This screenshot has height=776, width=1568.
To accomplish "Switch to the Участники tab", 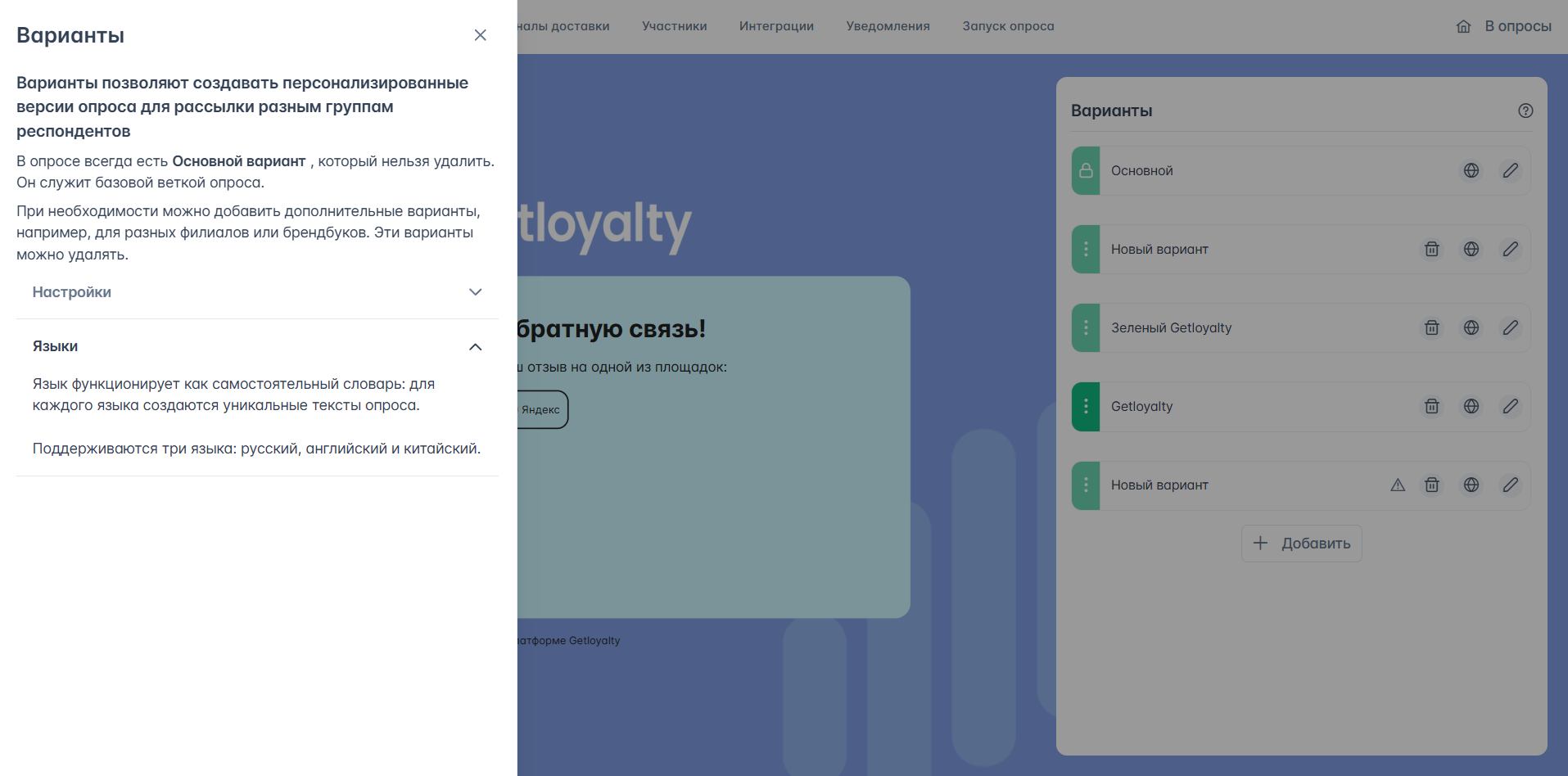I will tap(675, 26).
